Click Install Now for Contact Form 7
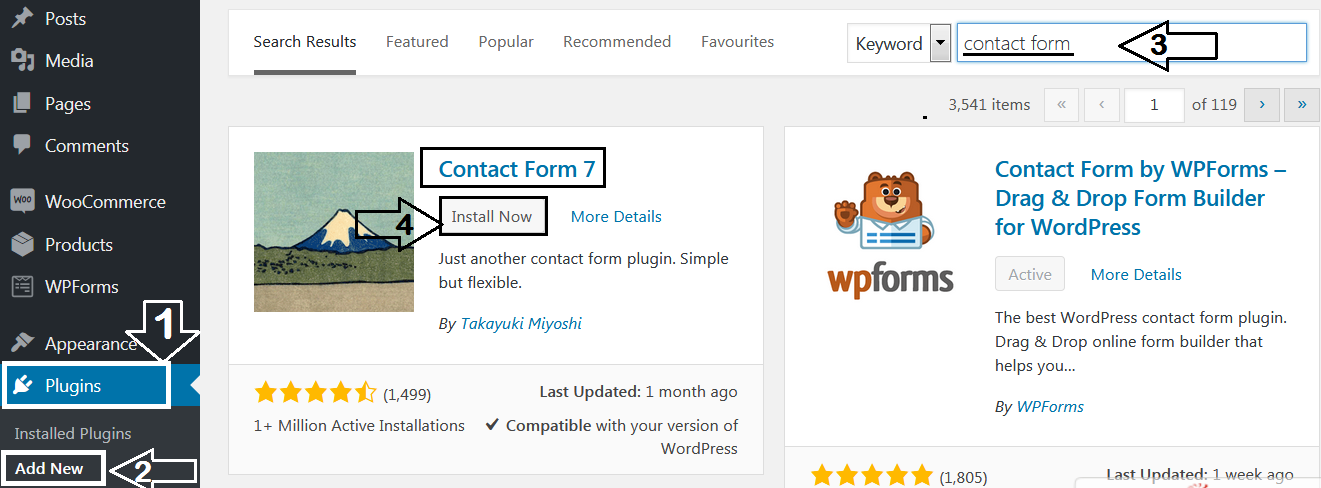Screen dimensions: 1321x488 492,216
